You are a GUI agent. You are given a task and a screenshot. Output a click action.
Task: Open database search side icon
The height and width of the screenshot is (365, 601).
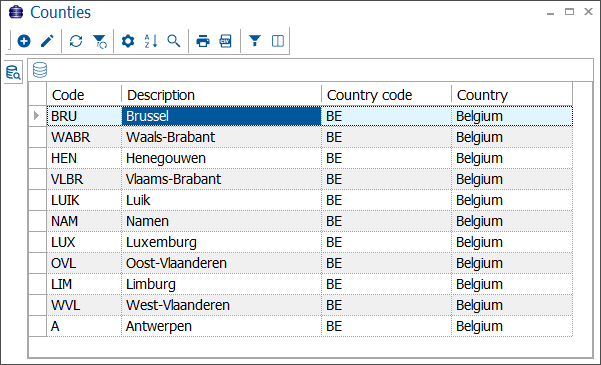pos(13,72)
